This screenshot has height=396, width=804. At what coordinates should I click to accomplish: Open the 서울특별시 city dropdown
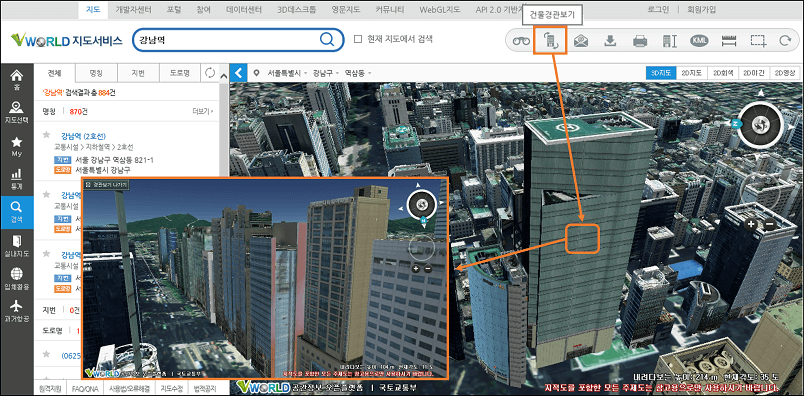pos(287,73)
